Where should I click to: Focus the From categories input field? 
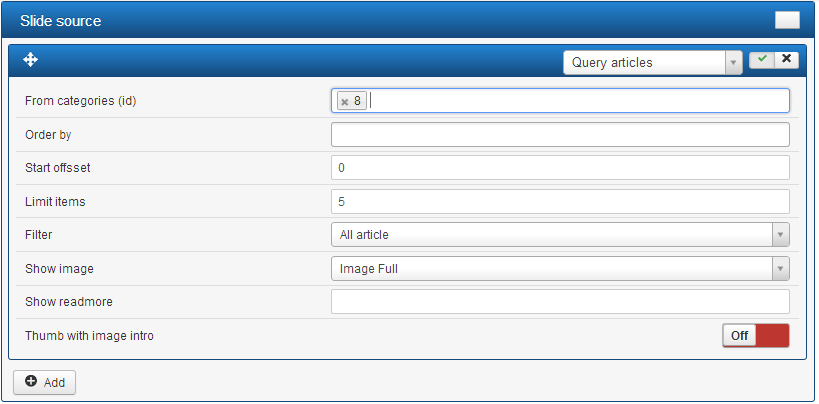[560, 101]
